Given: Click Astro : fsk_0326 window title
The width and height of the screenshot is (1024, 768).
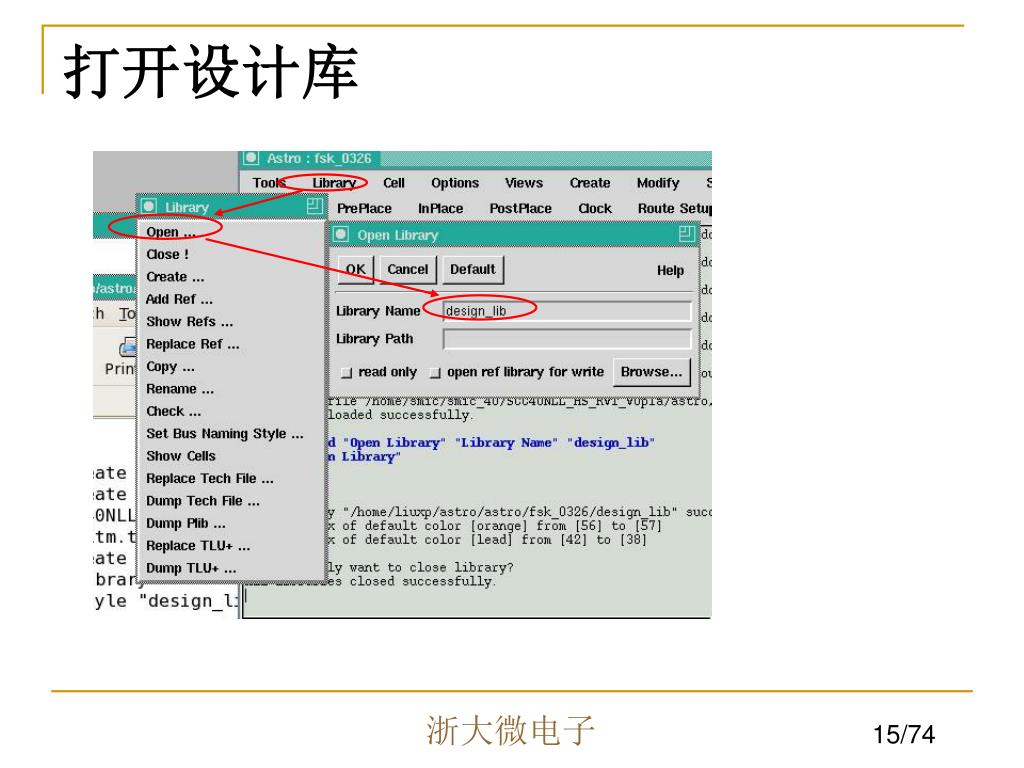Looking at the screenshot, I should pos(319,159).
